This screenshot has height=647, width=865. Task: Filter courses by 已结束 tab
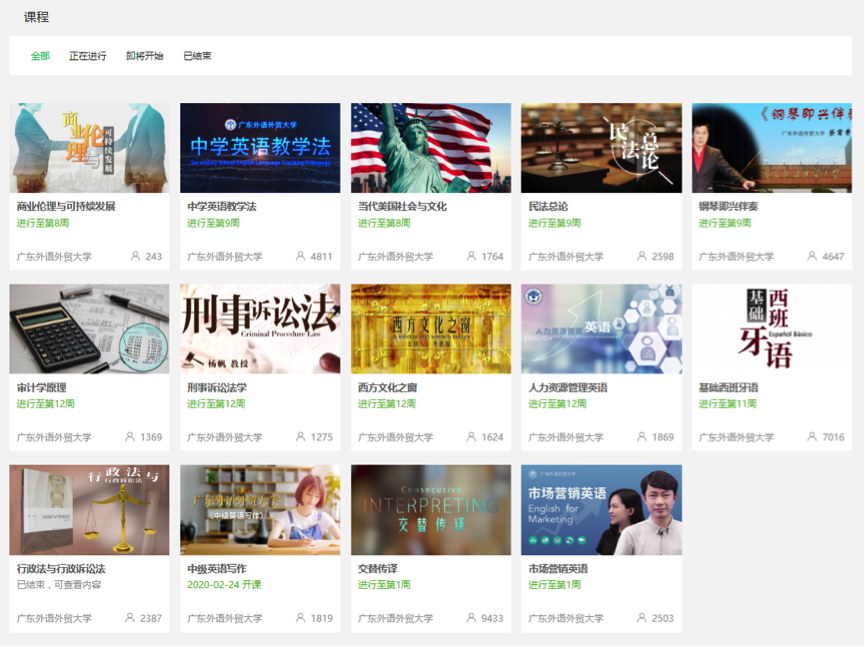[197, 56]
